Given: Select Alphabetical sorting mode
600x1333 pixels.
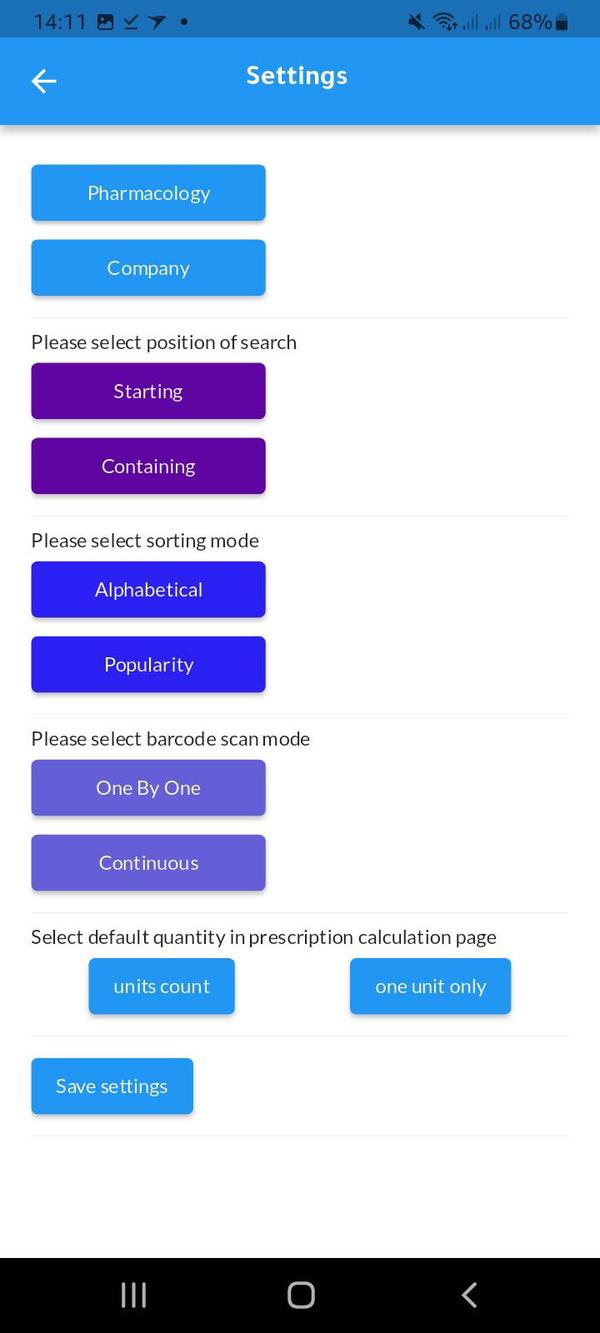Looking at the screenshot, I should coord(148,589).
